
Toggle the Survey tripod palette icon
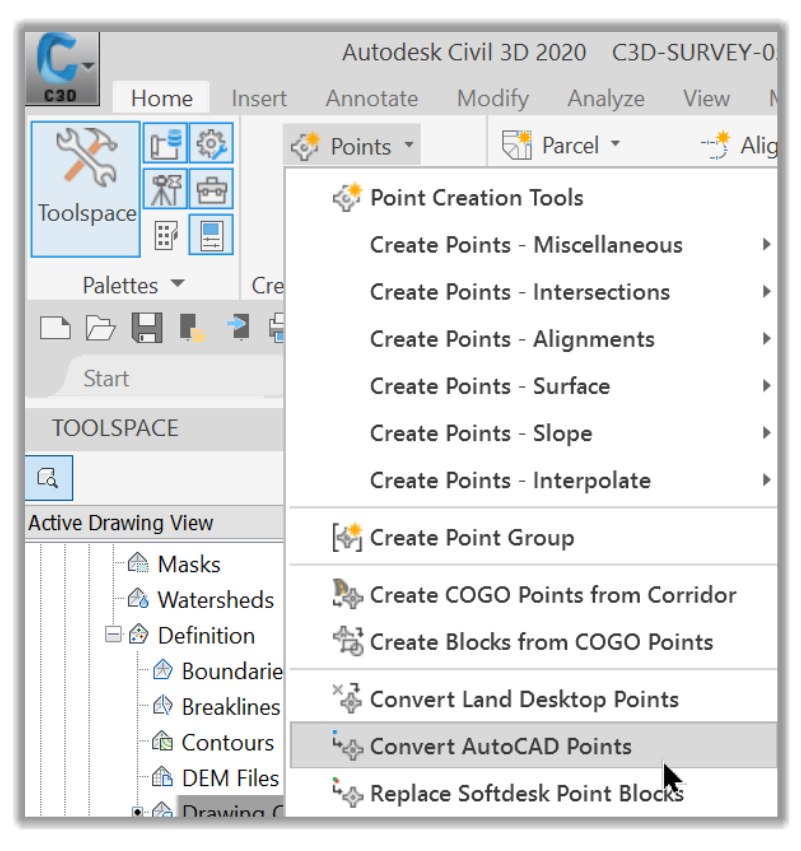point(166,189)
